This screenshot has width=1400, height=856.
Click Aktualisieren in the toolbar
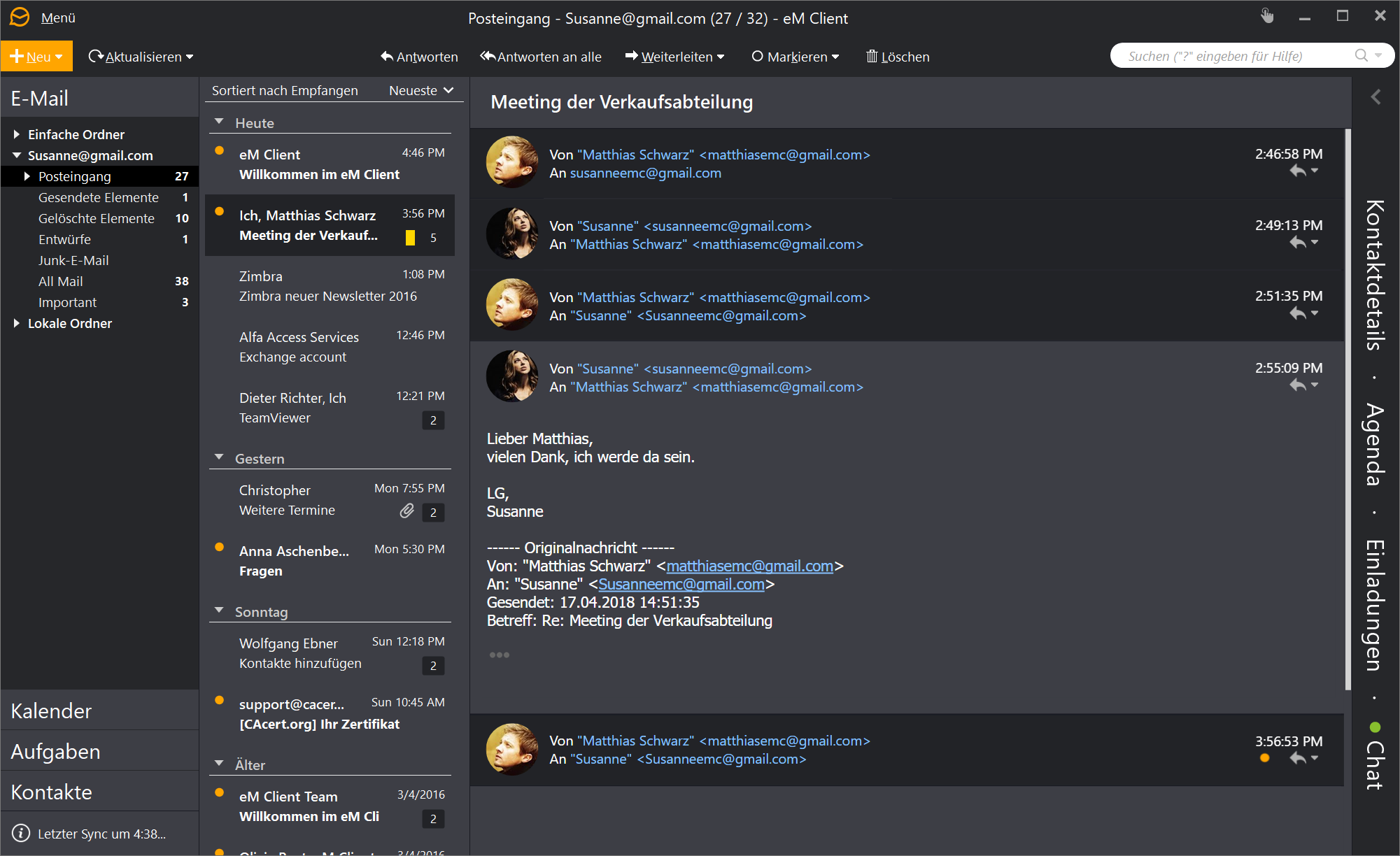pyautogui.click(x=141, y=57)
